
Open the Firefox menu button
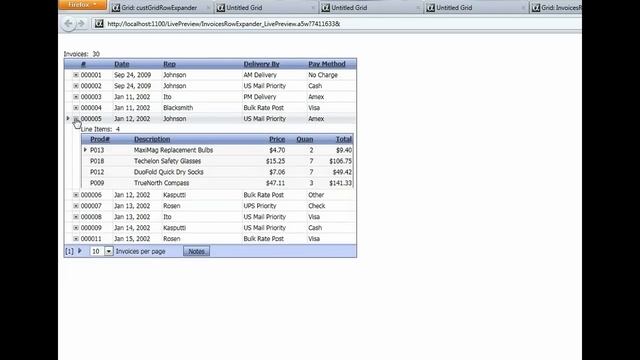click(x=82, y=5)
